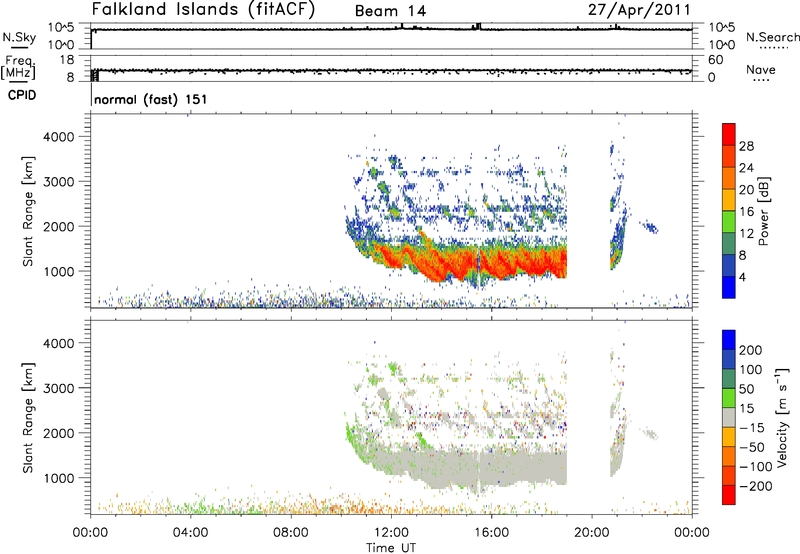Image resolution: width=800 pixels, height=554 pixels.
Task: Click the 'Slant Range [km]' label of the power panel
Action: [x=28, y=211]
